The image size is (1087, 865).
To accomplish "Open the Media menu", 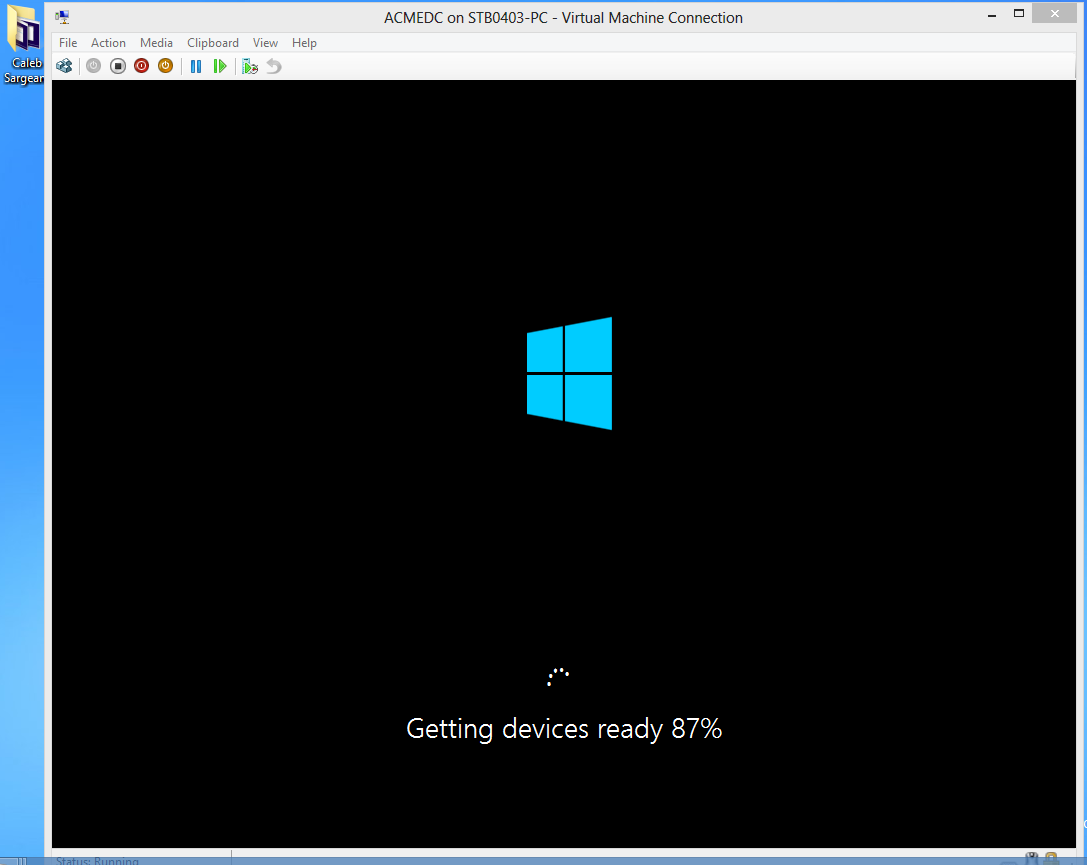I will click(156, 43).
